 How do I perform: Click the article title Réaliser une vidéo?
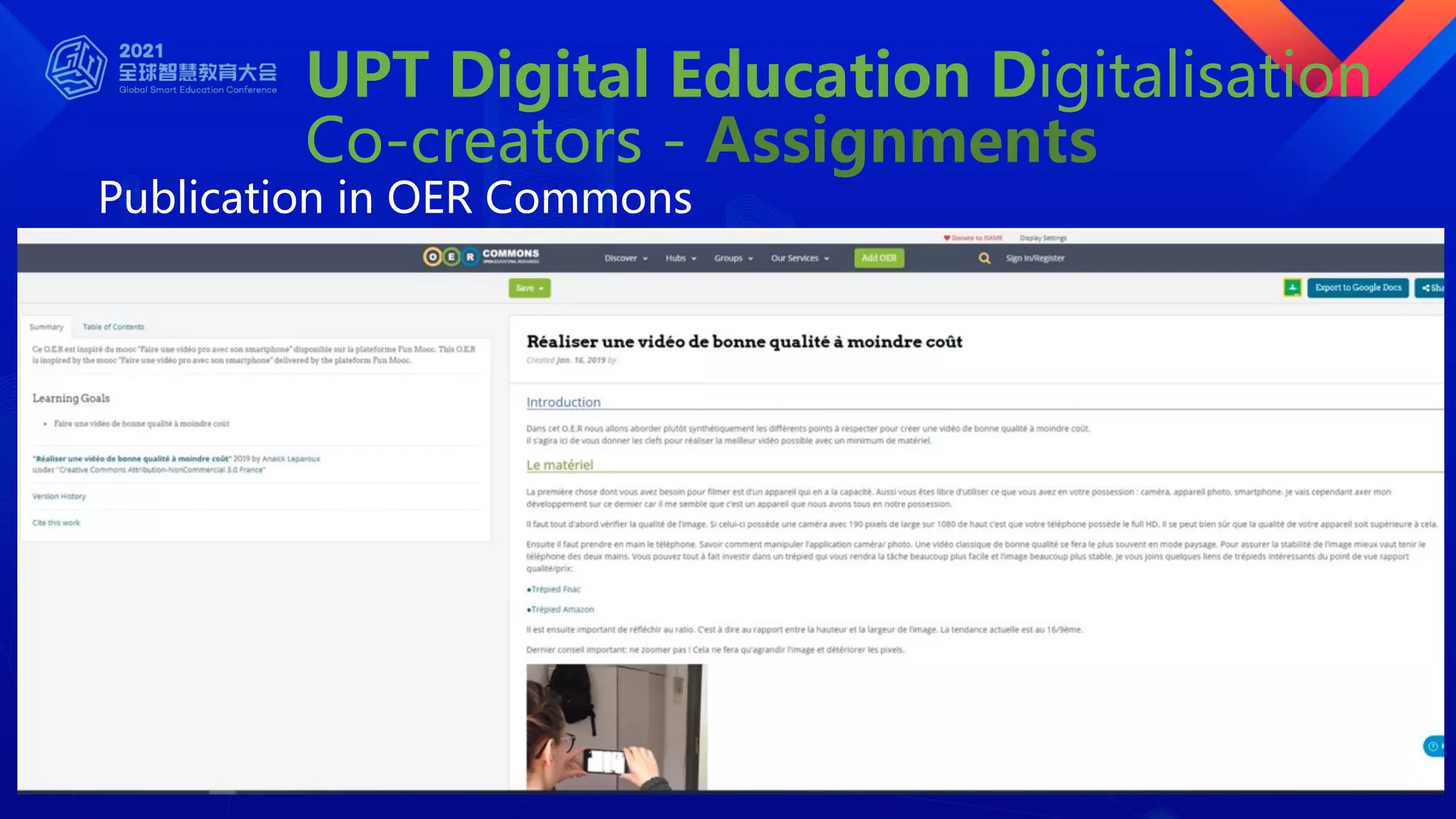744,342
